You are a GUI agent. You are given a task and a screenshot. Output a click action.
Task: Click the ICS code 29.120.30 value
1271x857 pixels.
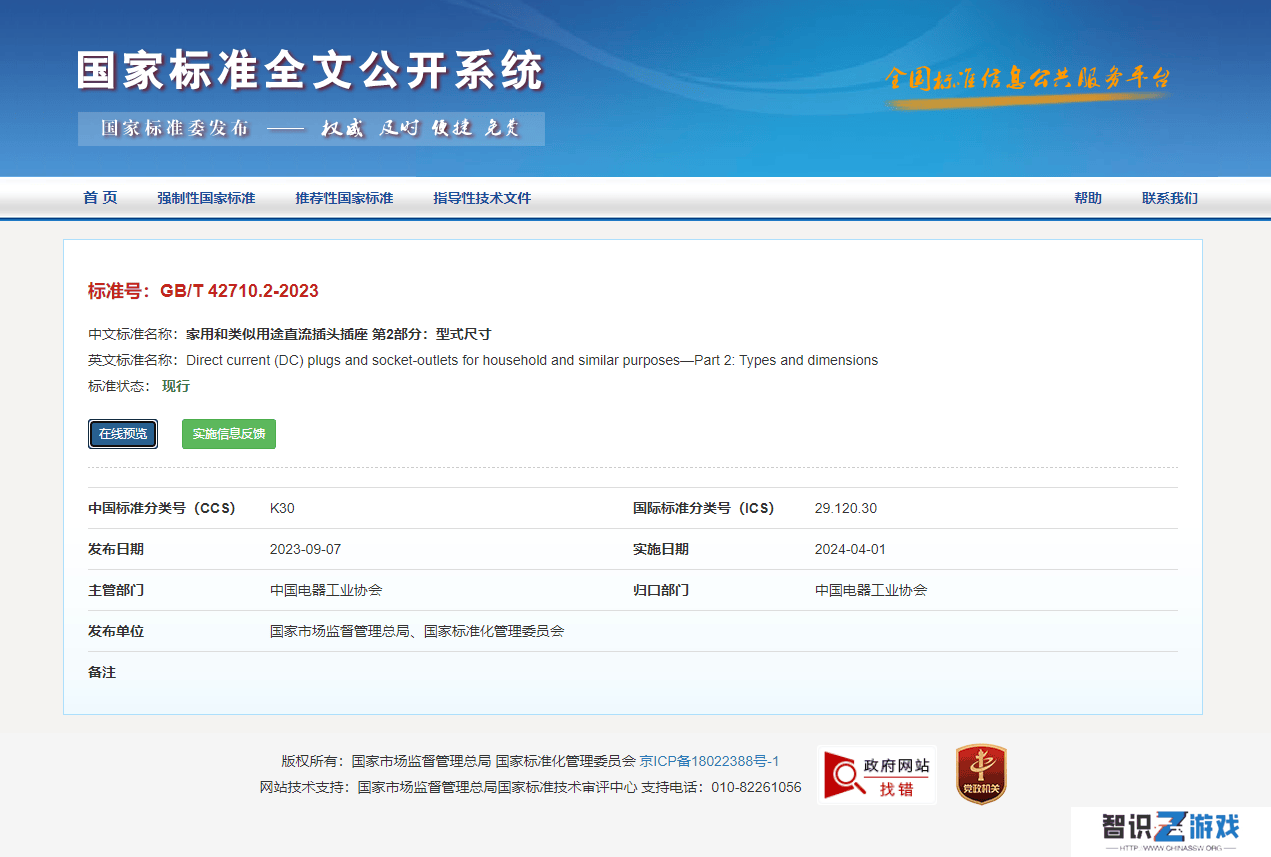click(x=846, y=508)
